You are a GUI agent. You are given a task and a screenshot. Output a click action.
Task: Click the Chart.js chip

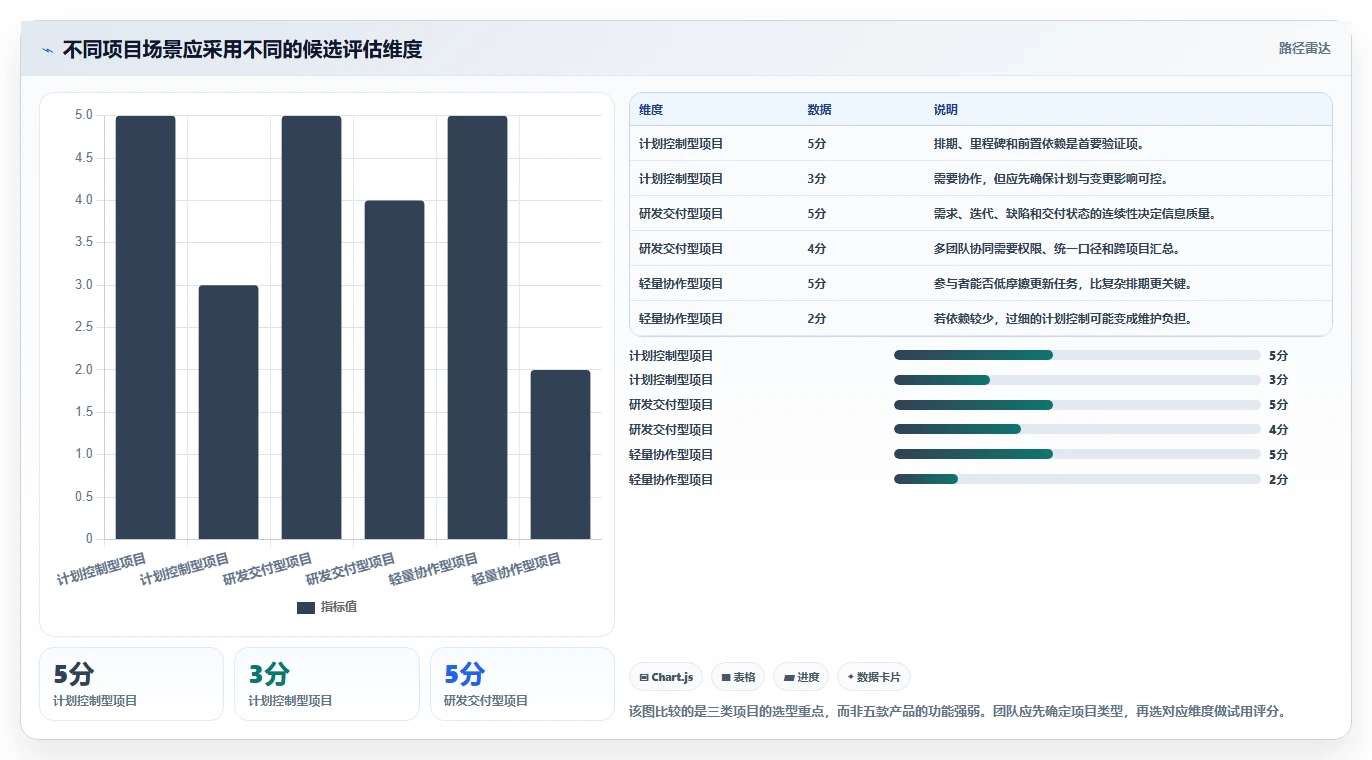[666, 677]
